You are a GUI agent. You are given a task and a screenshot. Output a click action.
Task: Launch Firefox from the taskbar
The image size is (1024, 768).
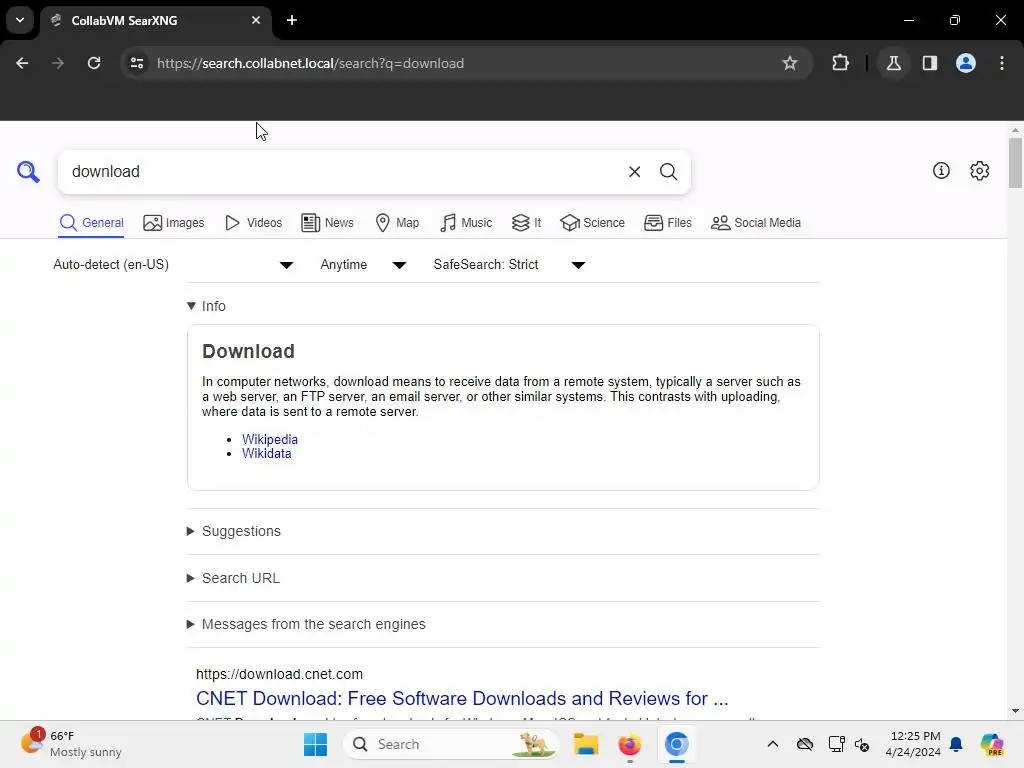point(630,744)
